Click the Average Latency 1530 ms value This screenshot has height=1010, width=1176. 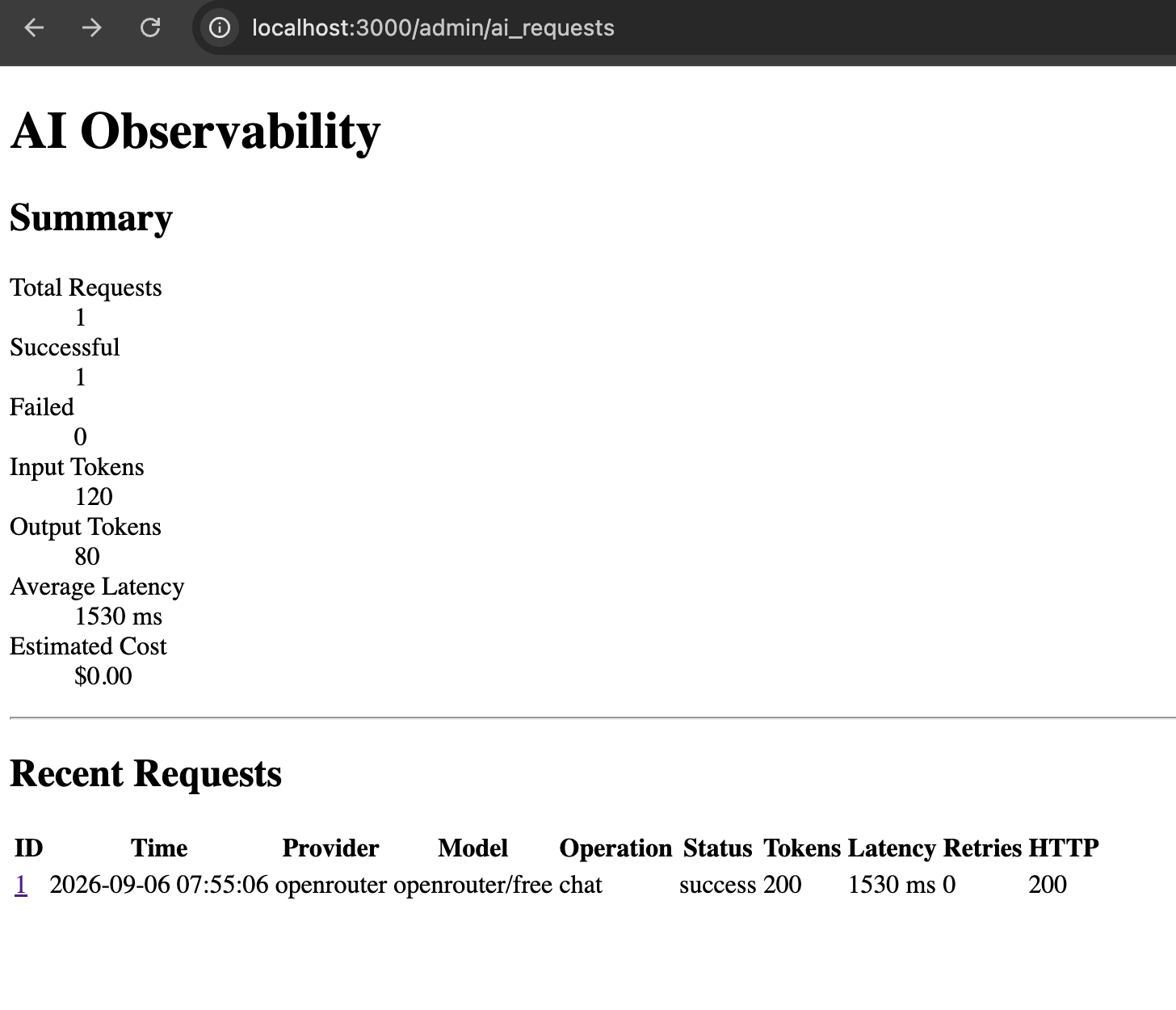119,617
